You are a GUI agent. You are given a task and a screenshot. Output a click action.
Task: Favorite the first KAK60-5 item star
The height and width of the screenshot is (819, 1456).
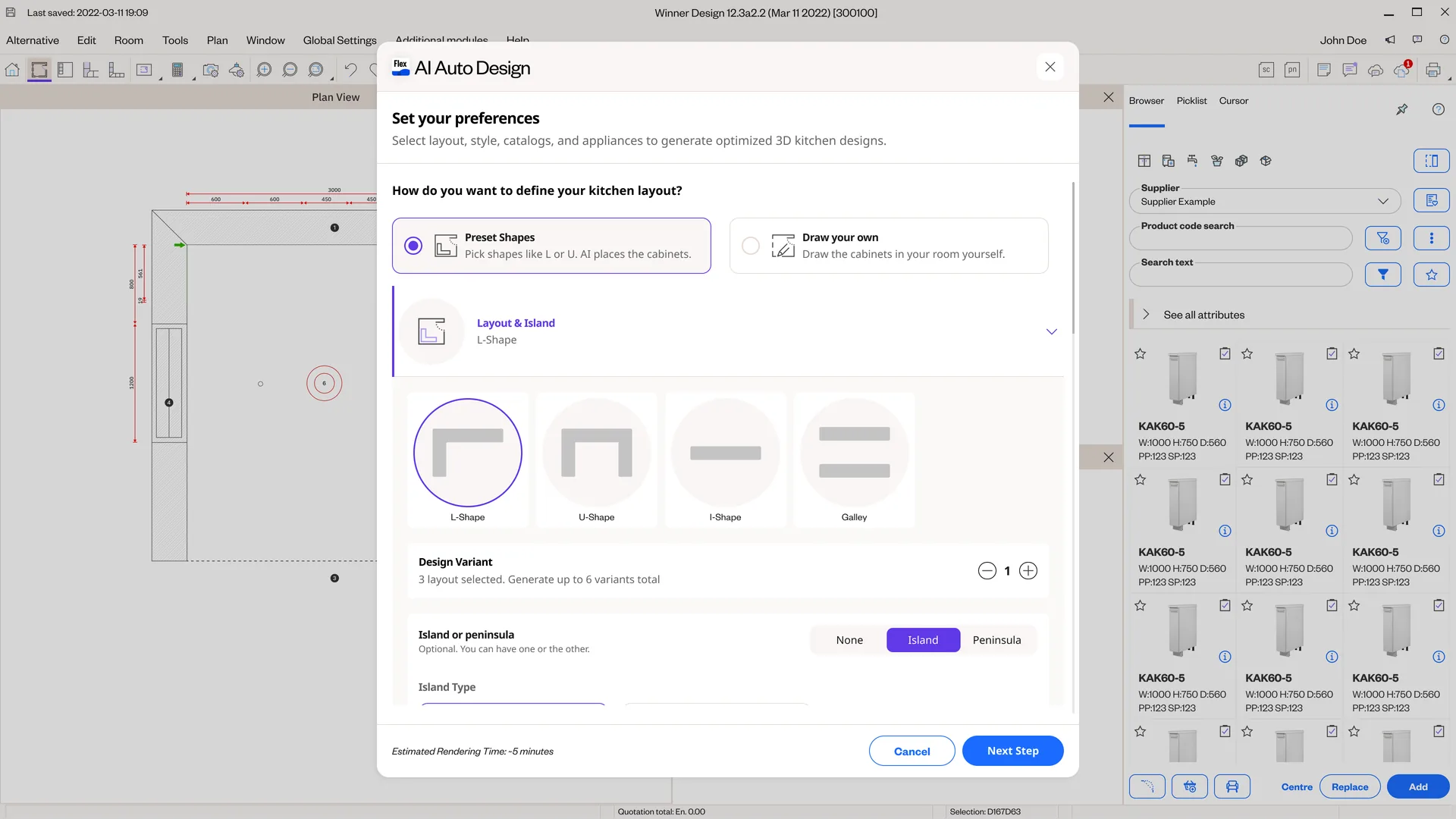(x=1140, y=353)
